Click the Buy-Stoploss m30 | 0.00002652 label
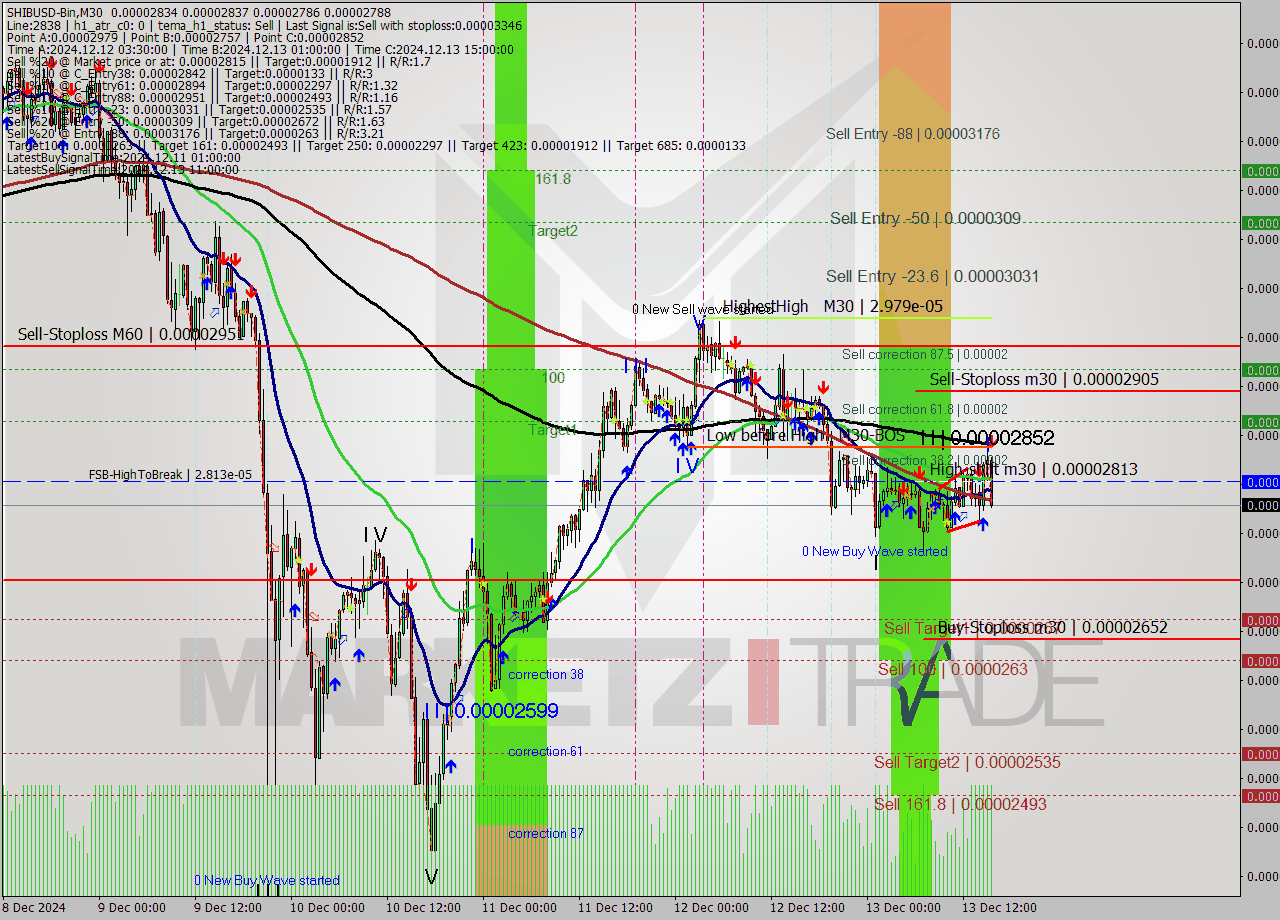Image resolution: width=1280 pixels, height=920 pixels. point(1052,627)
